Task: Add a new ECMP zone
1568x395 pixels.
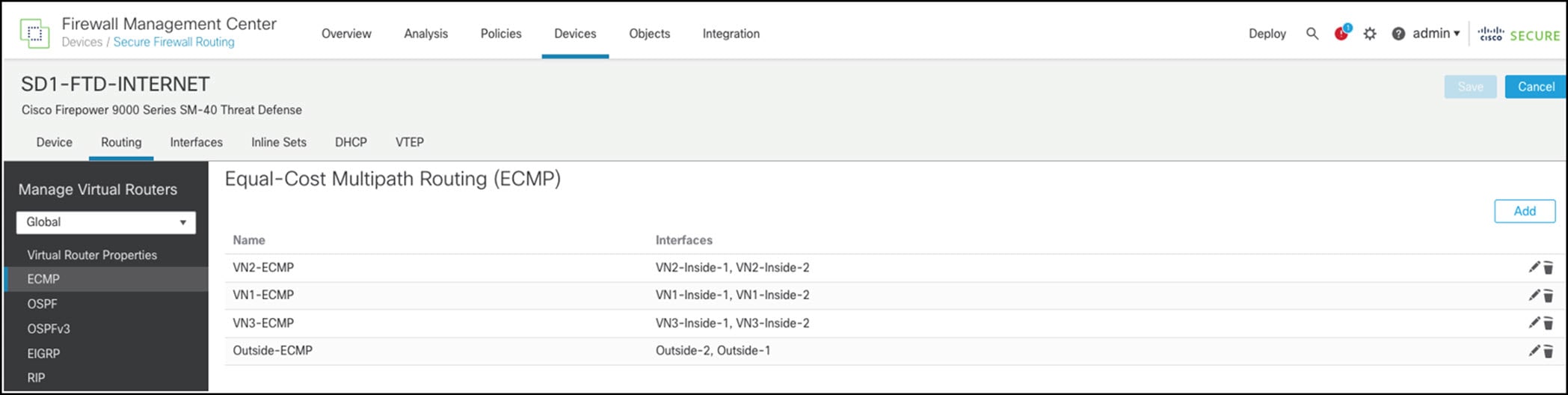Action: [1525, 211]
